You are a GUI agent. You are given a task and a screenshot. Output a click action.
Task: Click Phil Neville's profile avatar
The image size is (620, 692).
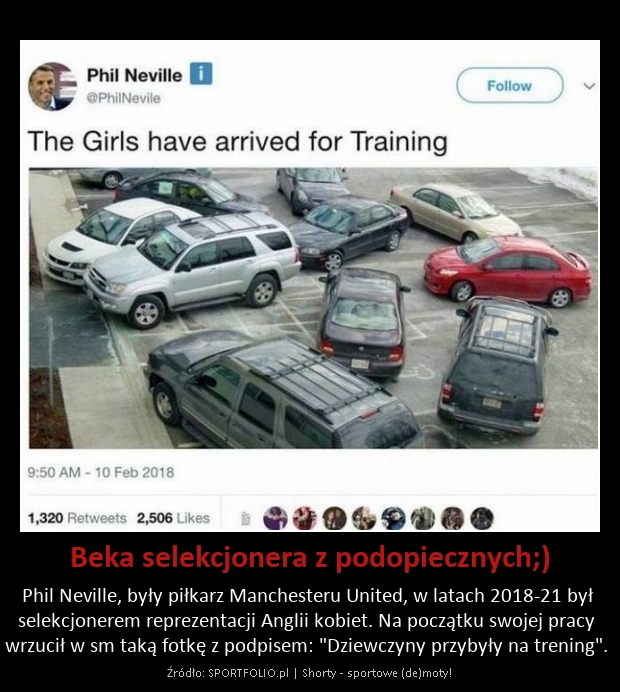pos(53,86)
